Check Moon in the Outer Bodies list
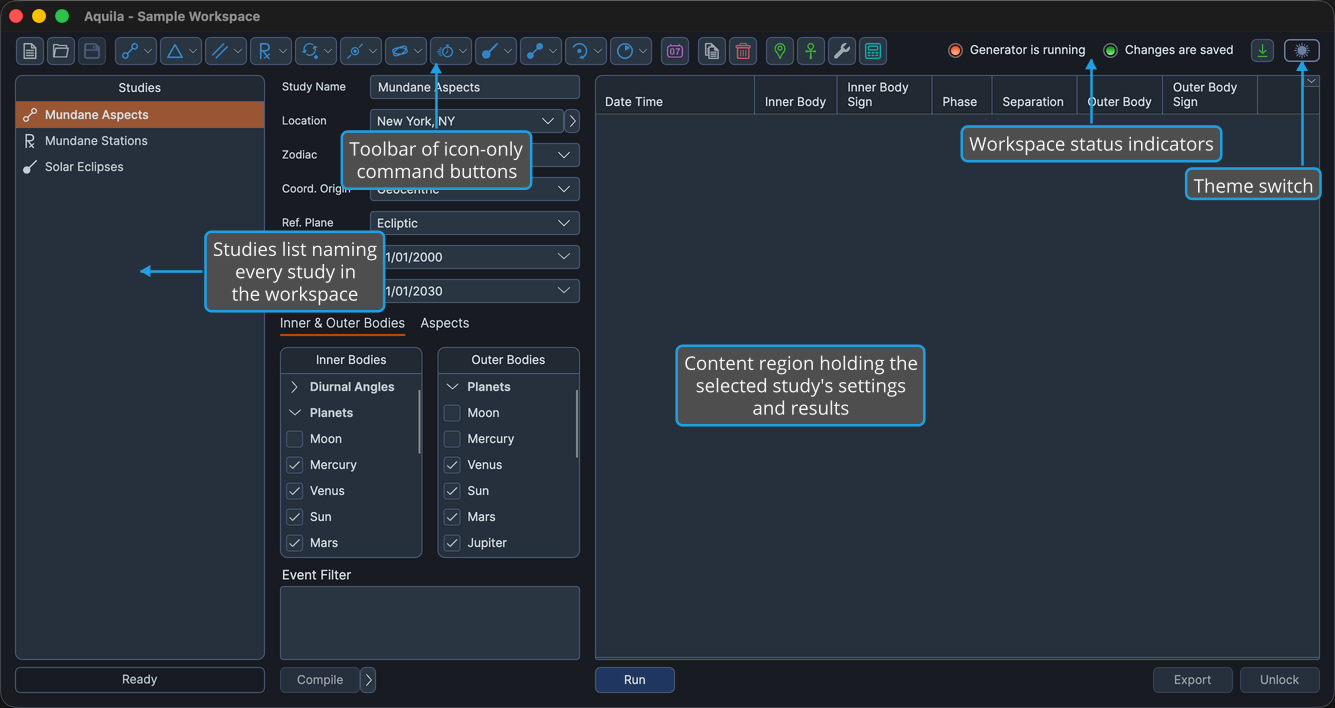The height and width of the screenshot is (708, 1335). tap(452, 413)
